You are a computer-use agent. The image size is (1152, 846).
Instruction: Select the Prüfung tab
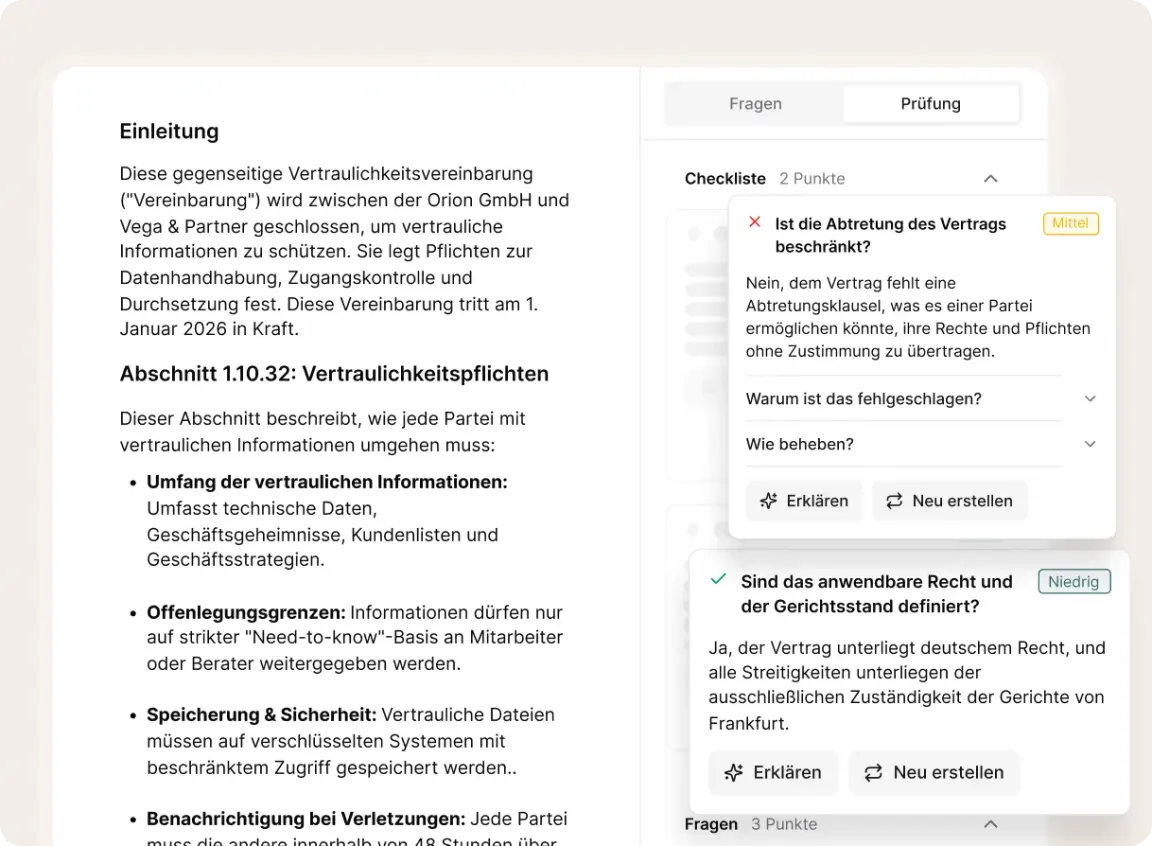click(x=930, y=104)
